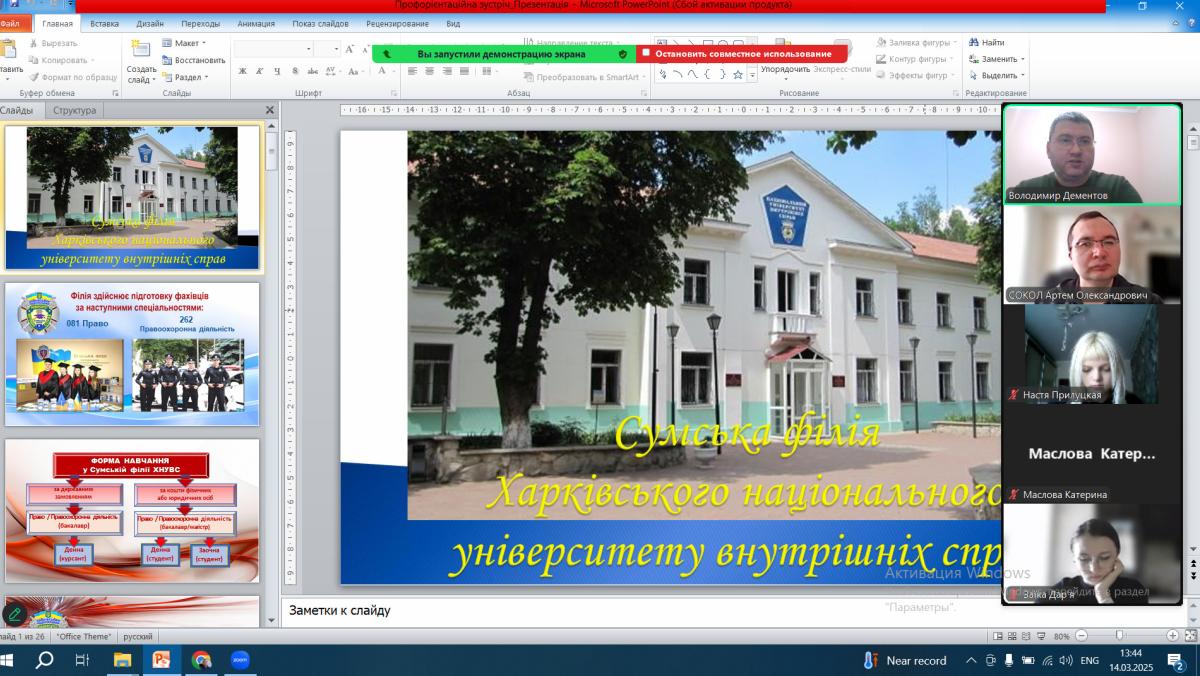1200x676 pixels.
Task: Align text to the left
Action: tap(412, 71)
